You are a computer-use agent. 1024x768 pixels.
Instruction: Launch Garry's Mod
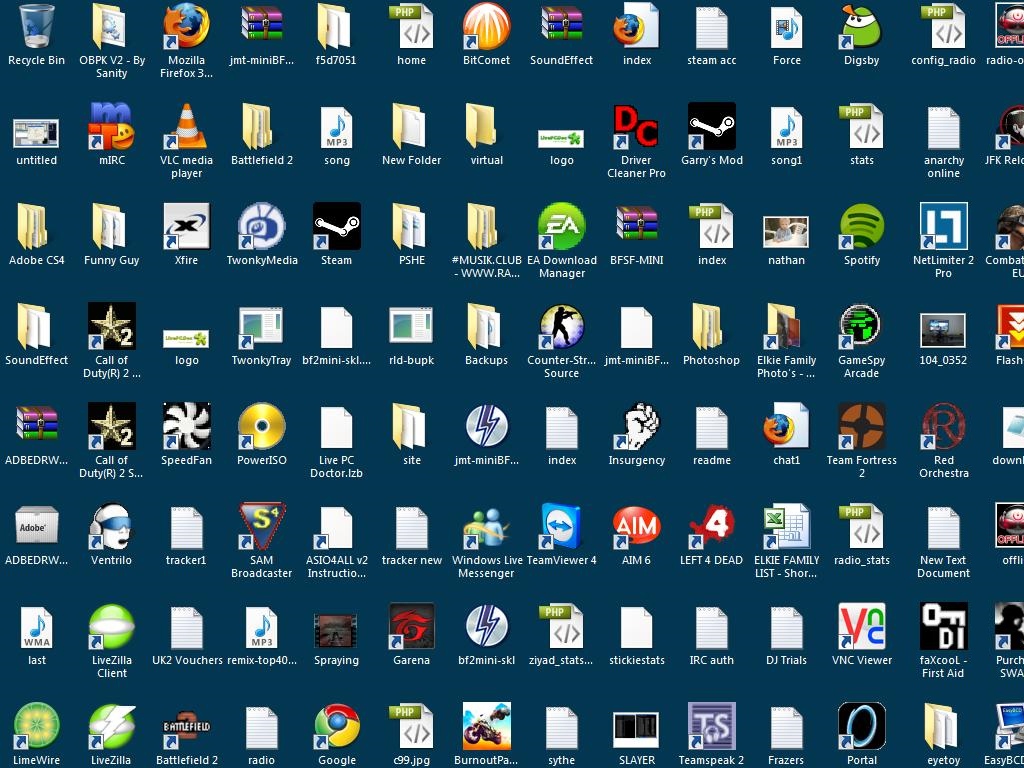(x=711, y=126)
